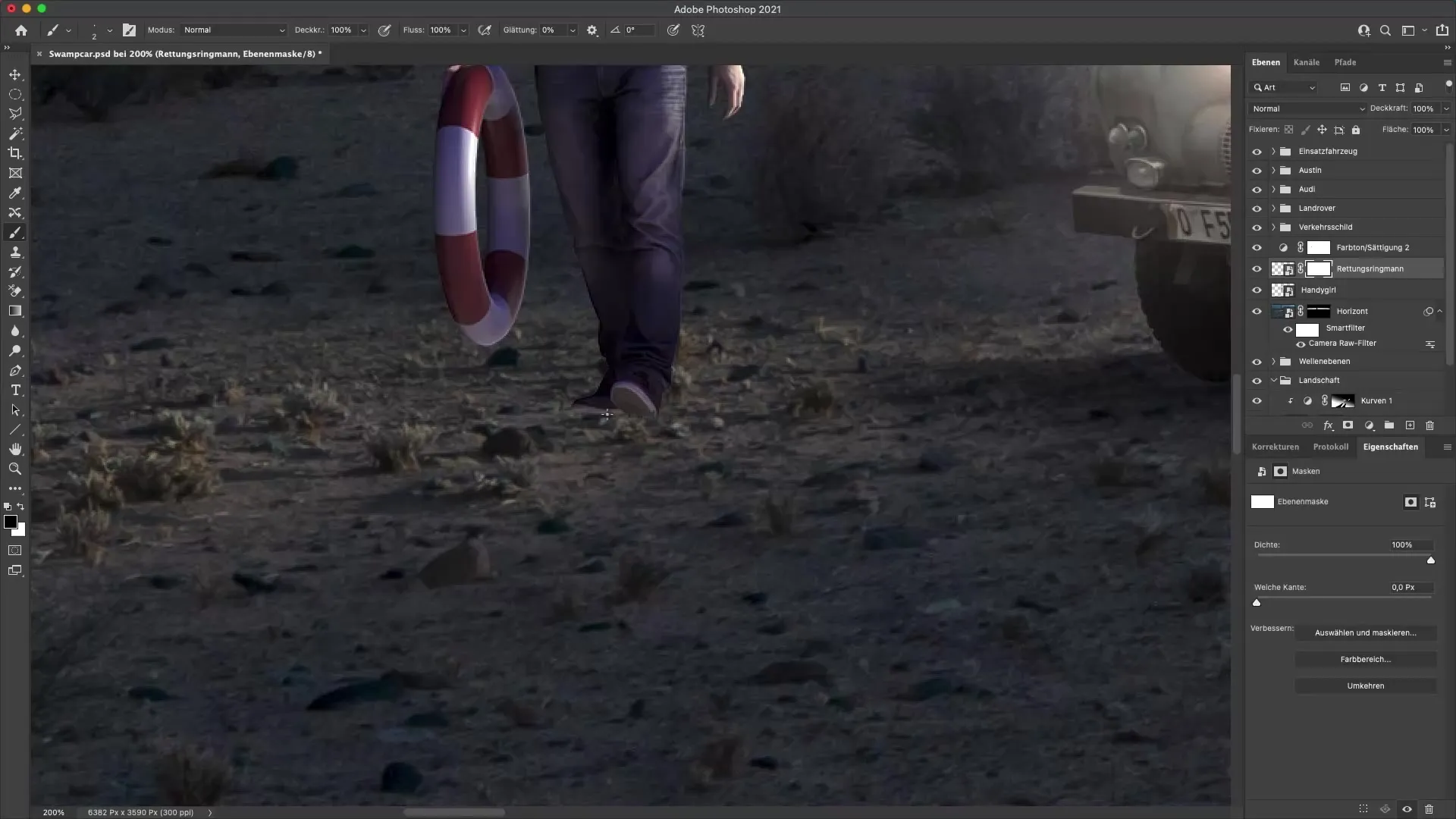Open the Protokoll tab
Screen dimensions: 1456x819
(x=1332, y=447)
